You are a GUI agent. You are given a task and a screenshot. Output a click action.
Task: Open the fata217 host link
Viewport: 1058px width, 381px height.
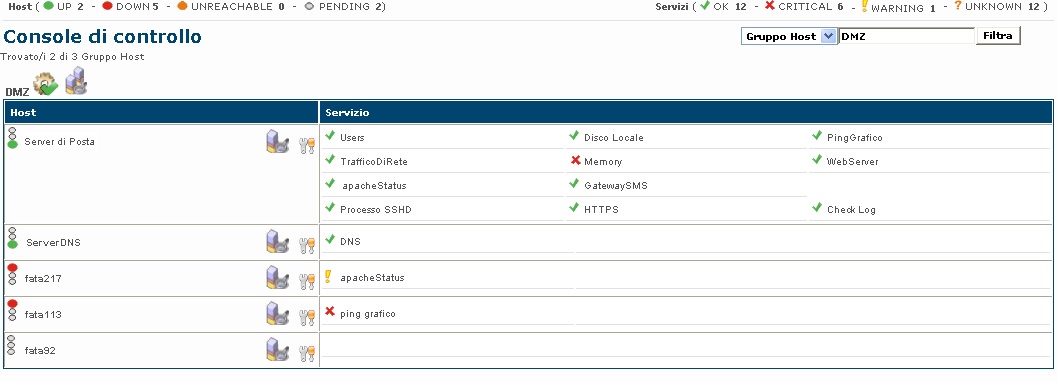tap(43, 278)
